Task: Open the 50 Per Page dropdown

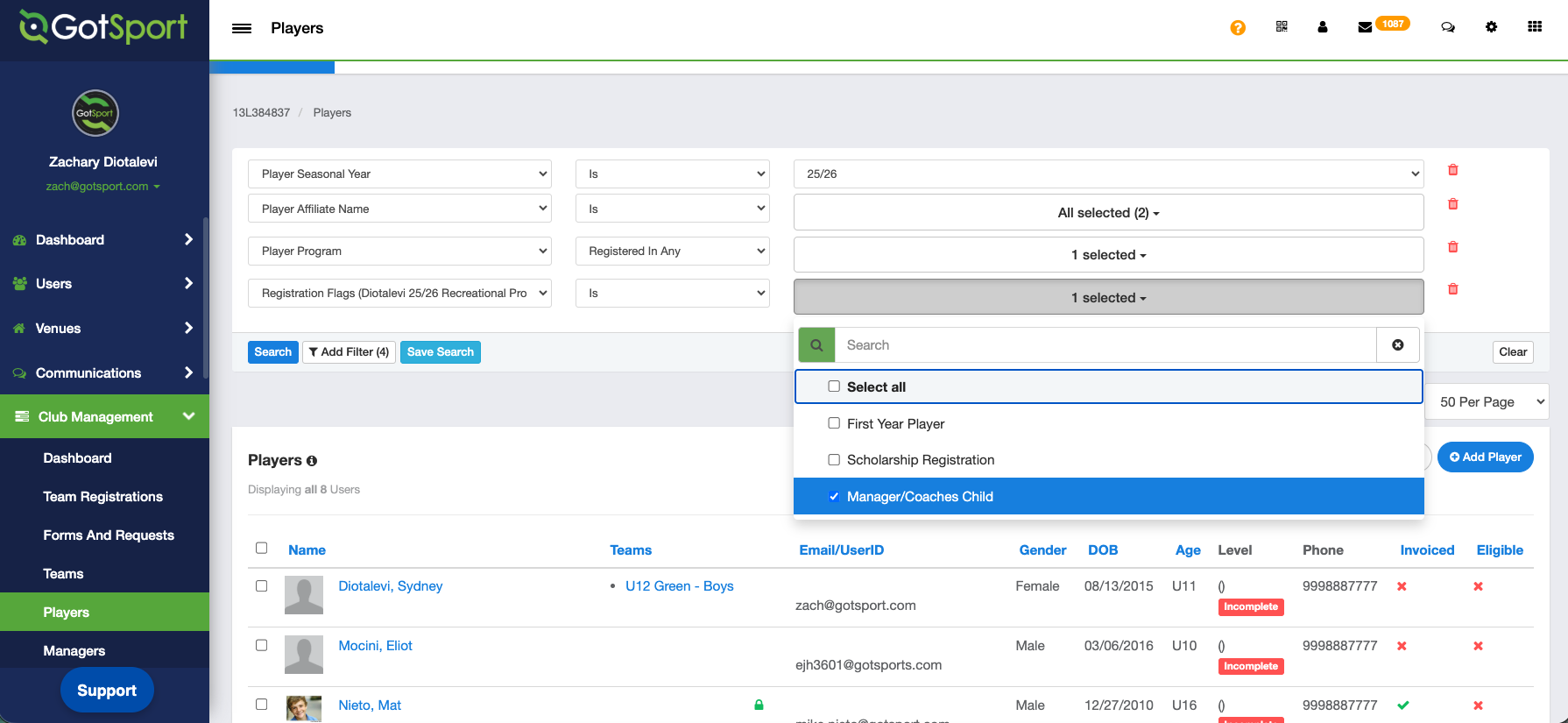Action: [x=1490, y=402]
